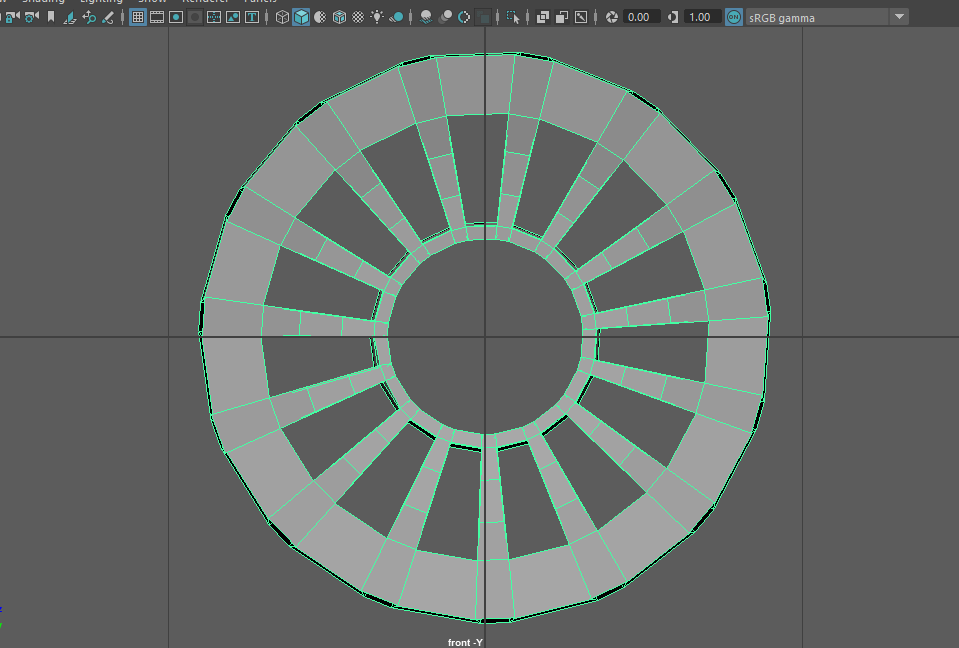Image resolution: width=959 pixels, height=648 pixels.
Task: Select the 2D pan/zoom tool icon
Action: [x=88, y=17]
